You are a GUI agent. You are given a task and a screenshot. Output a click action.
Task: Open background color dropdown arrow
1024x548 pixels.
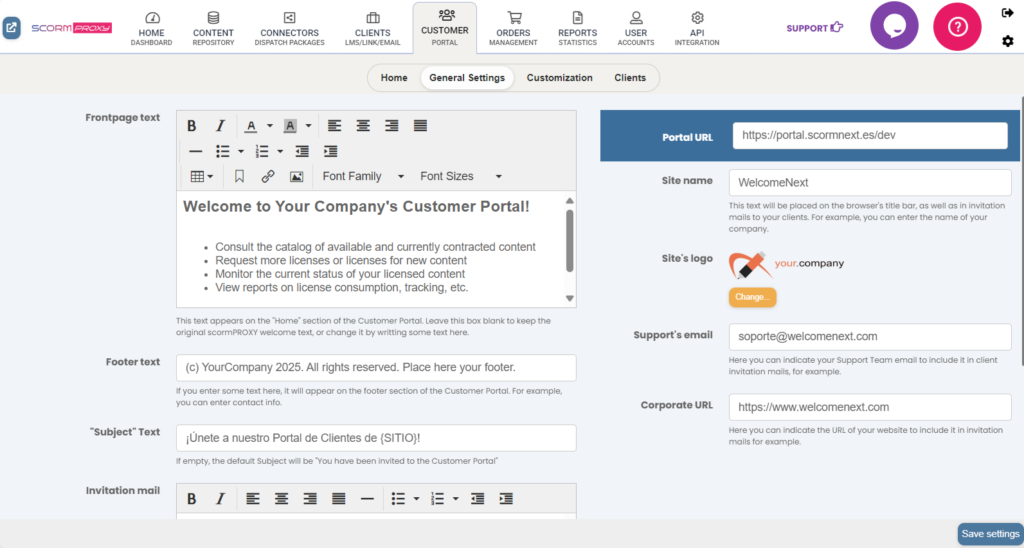point(308,126)
